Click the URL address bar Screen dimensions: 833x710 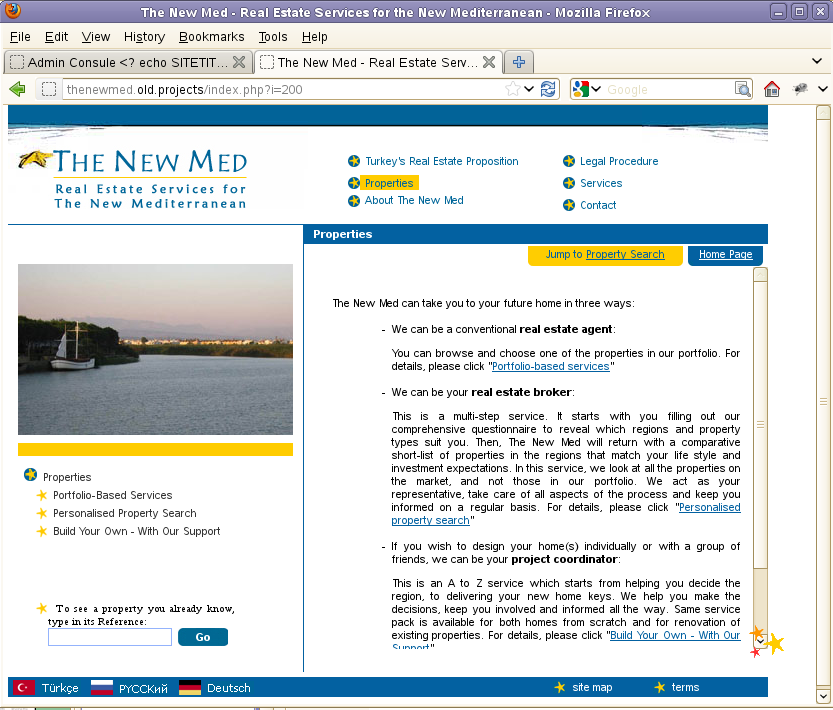tap(284, 89)
